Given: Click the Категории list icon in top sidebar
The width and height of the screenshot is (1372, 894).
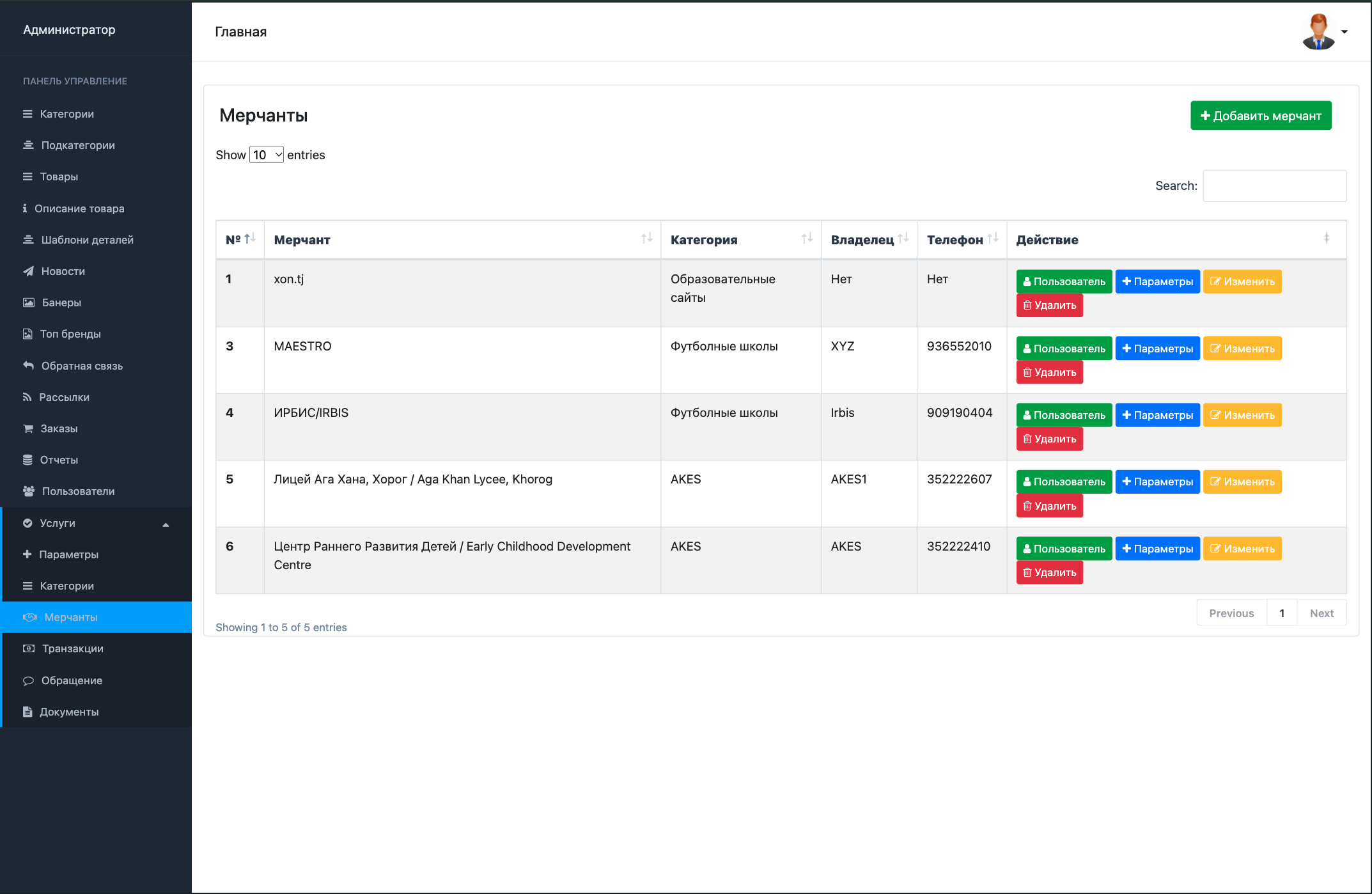Looking at the screenshot, I should pyautogui.click(x=27, y=114).
